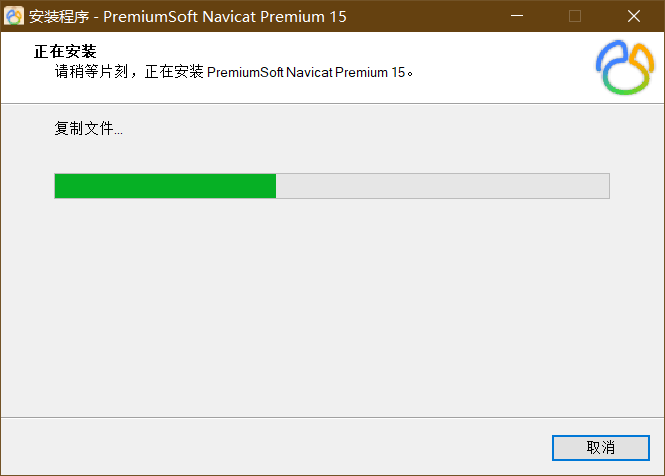
Task: Click the green filled part of the progress bar
Action: pyautogui.click(x=165, y=186)
